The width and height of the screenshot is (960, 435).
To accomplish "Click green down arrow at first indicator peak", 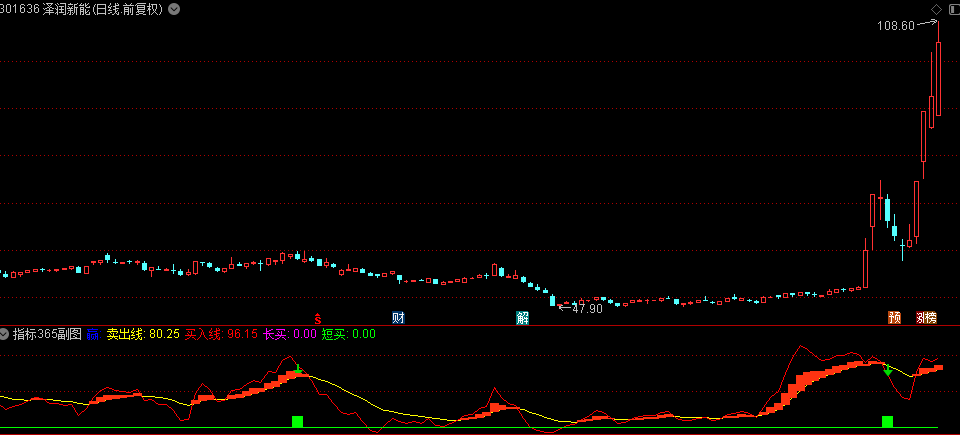I will pyautogui.click(x=298, y=369).
